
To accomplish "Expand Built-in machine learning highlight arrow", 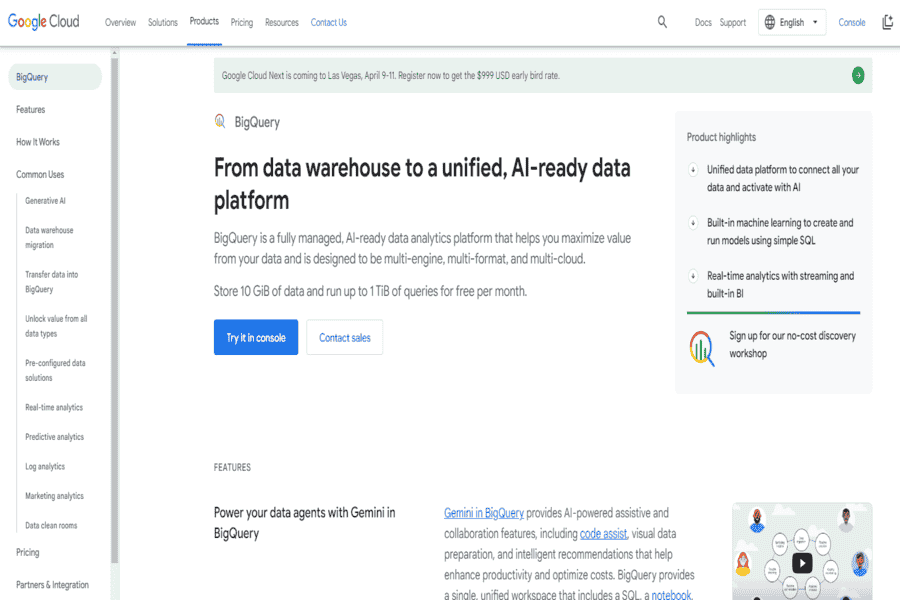I will tap(693, 223).
